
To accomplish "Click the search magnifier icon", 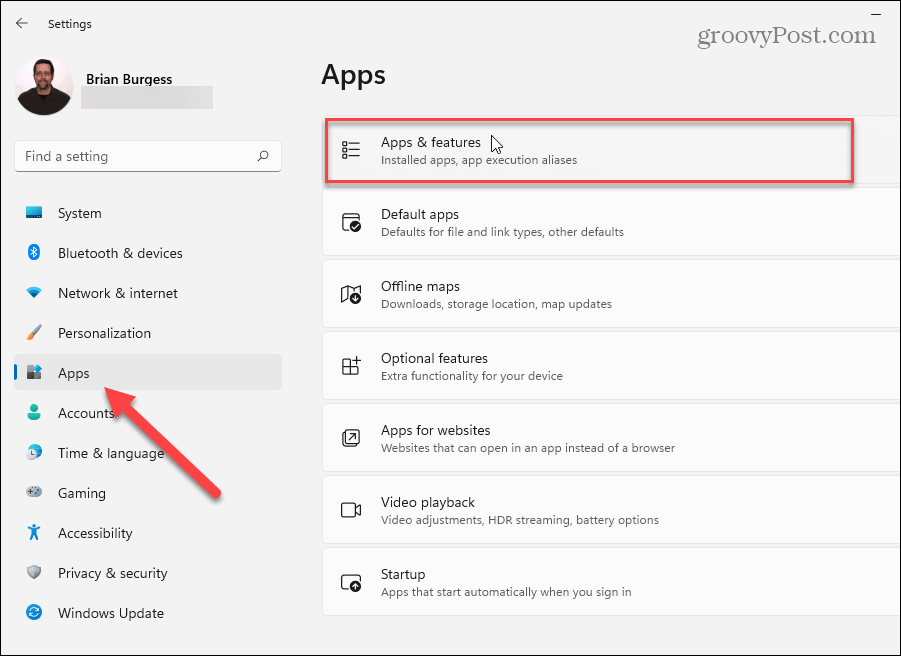I will coord(263,156).
